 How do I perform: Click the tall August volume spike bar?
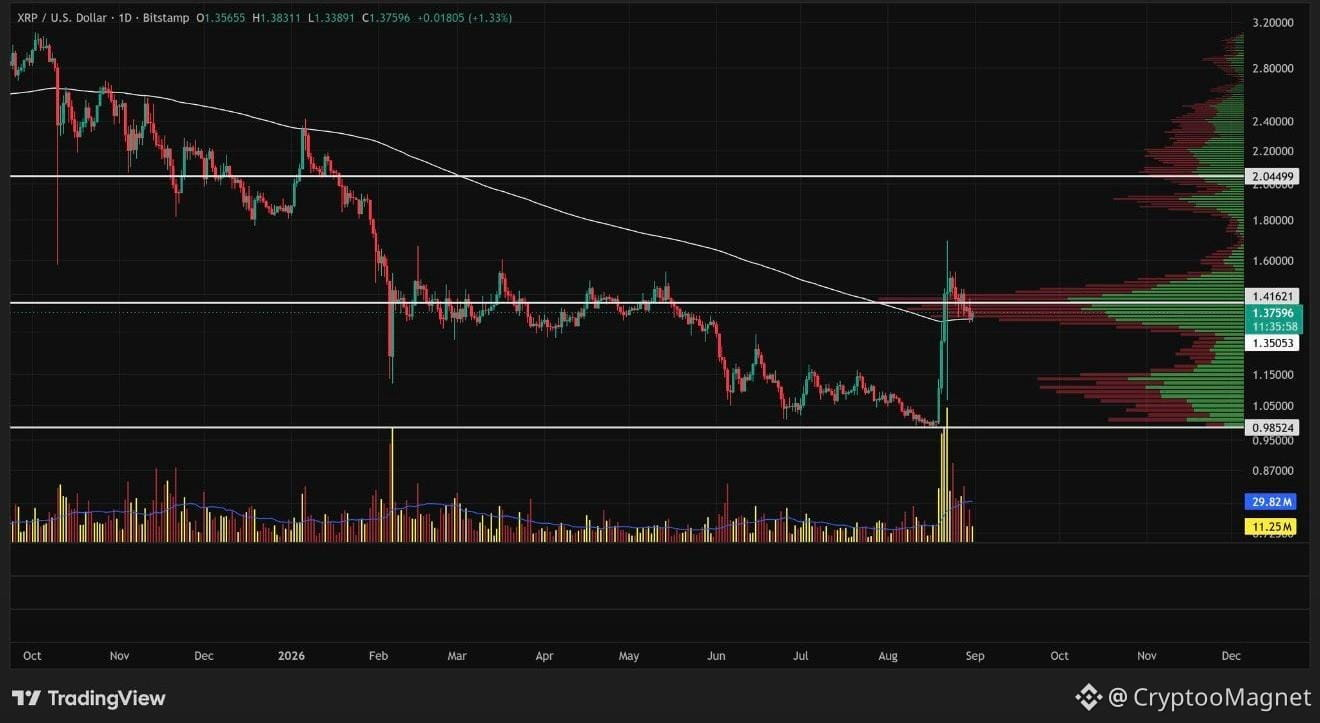pyautogui.click(x=946, y=475)
